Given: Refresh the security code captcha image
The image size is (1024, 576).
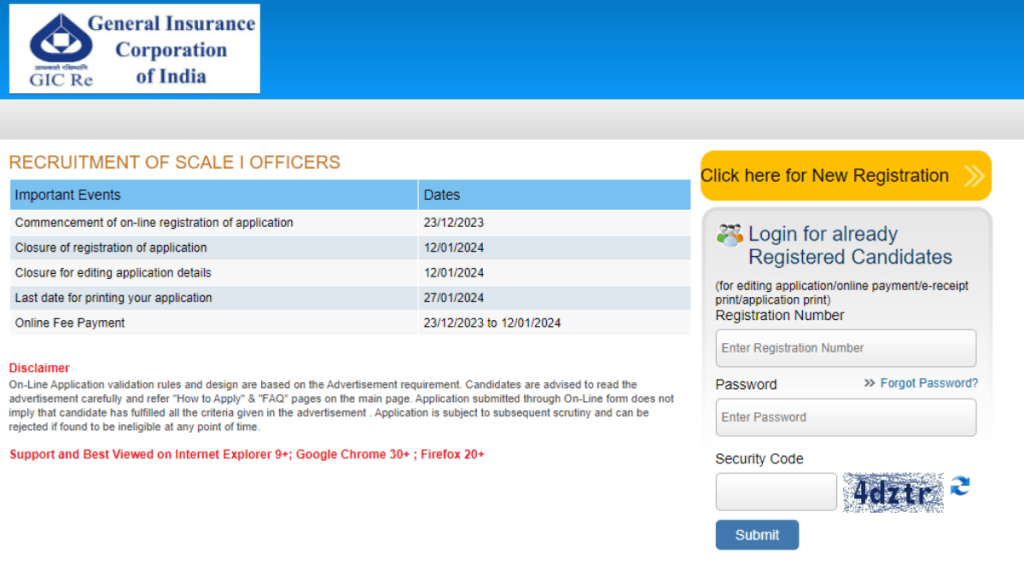Looking at the screenshot, I should [960, 487].
